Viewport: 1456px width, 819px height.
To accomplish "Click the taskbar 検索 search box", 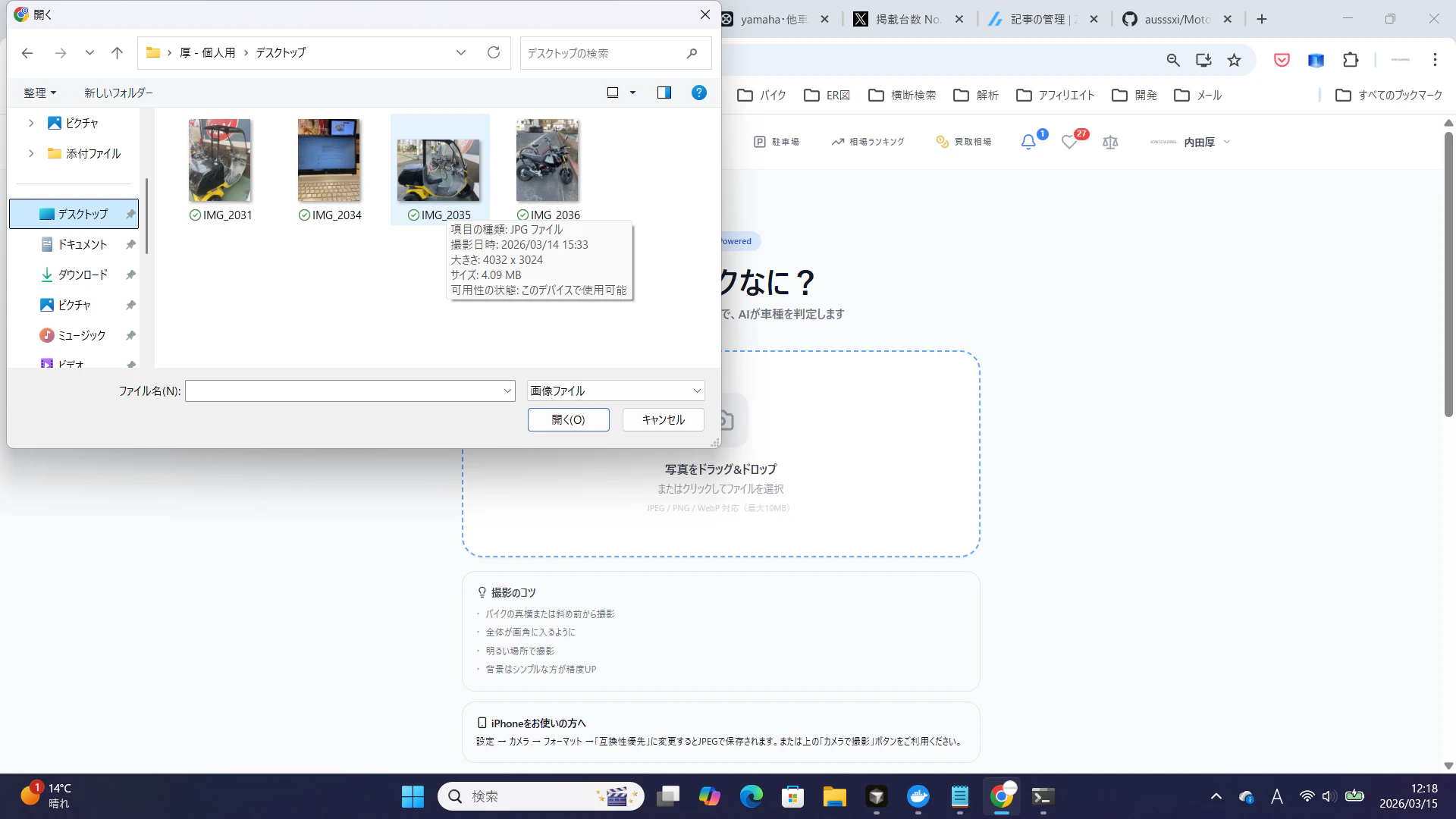I will point(541,796).
